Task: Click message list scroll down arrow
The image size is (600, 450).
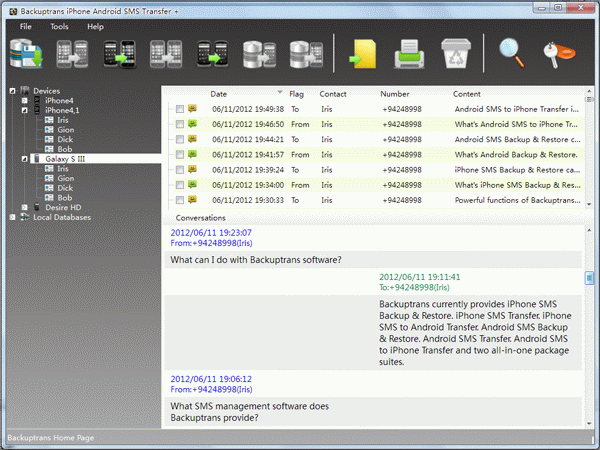Action: click(x=589, y=204)
